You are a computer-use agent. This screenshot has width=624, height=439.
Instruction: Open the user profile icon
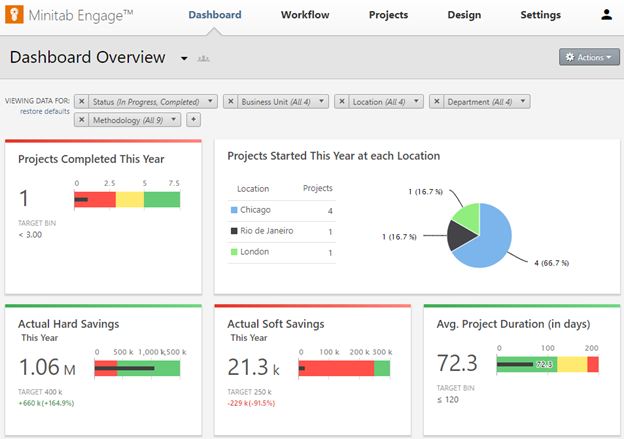606,15
